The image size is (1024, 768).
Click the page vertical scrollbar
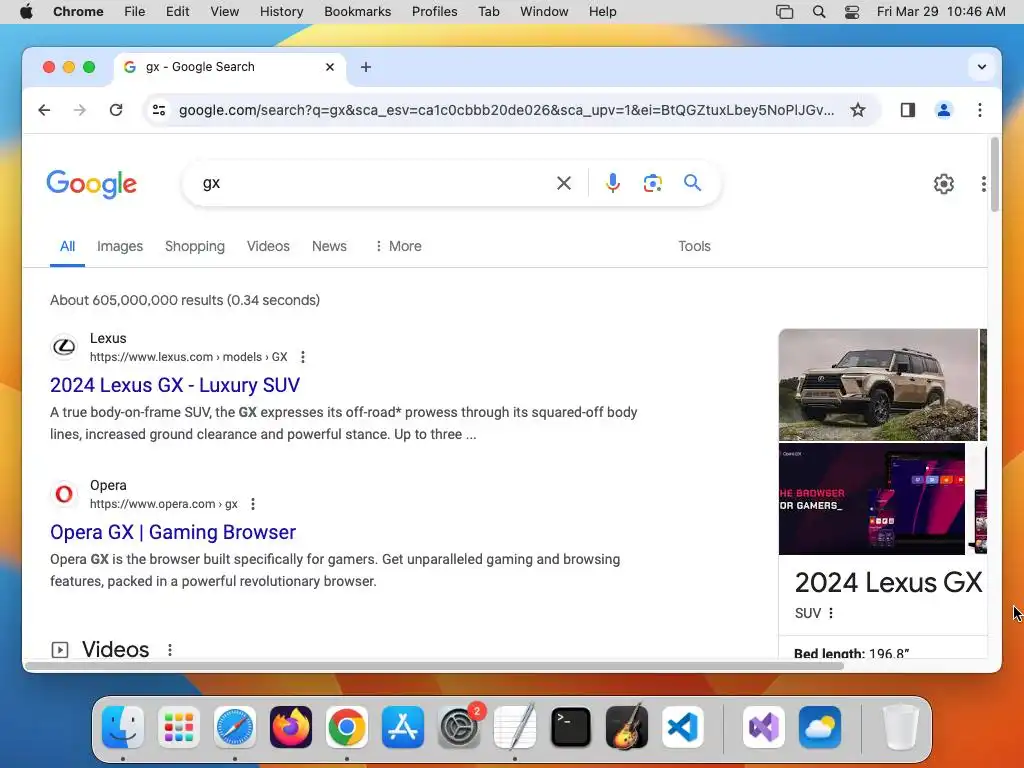[x=995, y=174]
